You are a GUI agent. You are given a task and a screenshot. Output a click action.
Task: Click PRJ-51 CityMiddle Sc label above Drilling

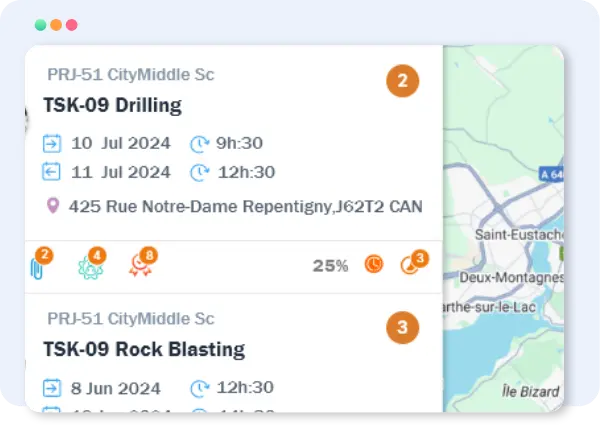click(131, 75)
